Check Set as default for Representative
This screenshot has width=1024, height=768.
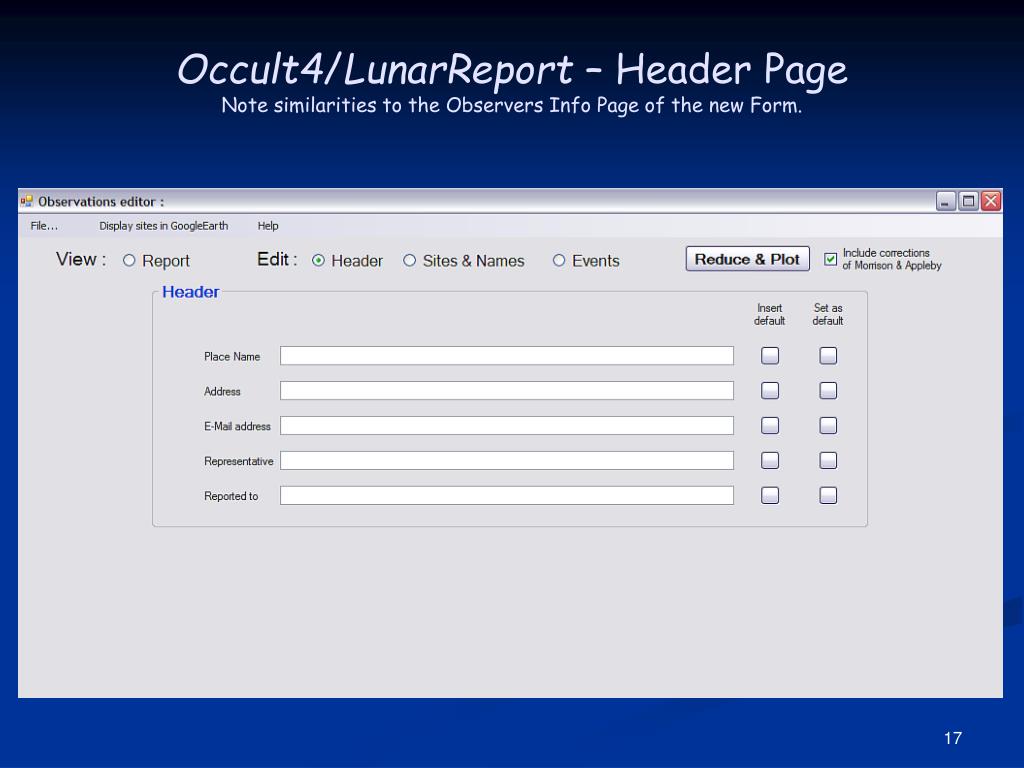pos(828,460)
